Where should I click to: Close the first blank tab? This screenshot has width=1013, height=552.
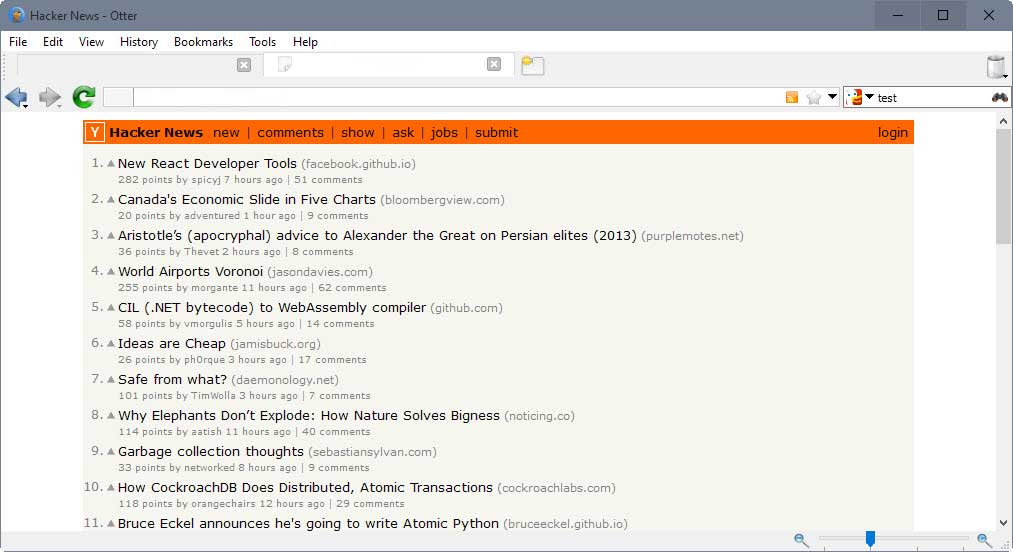244,65
